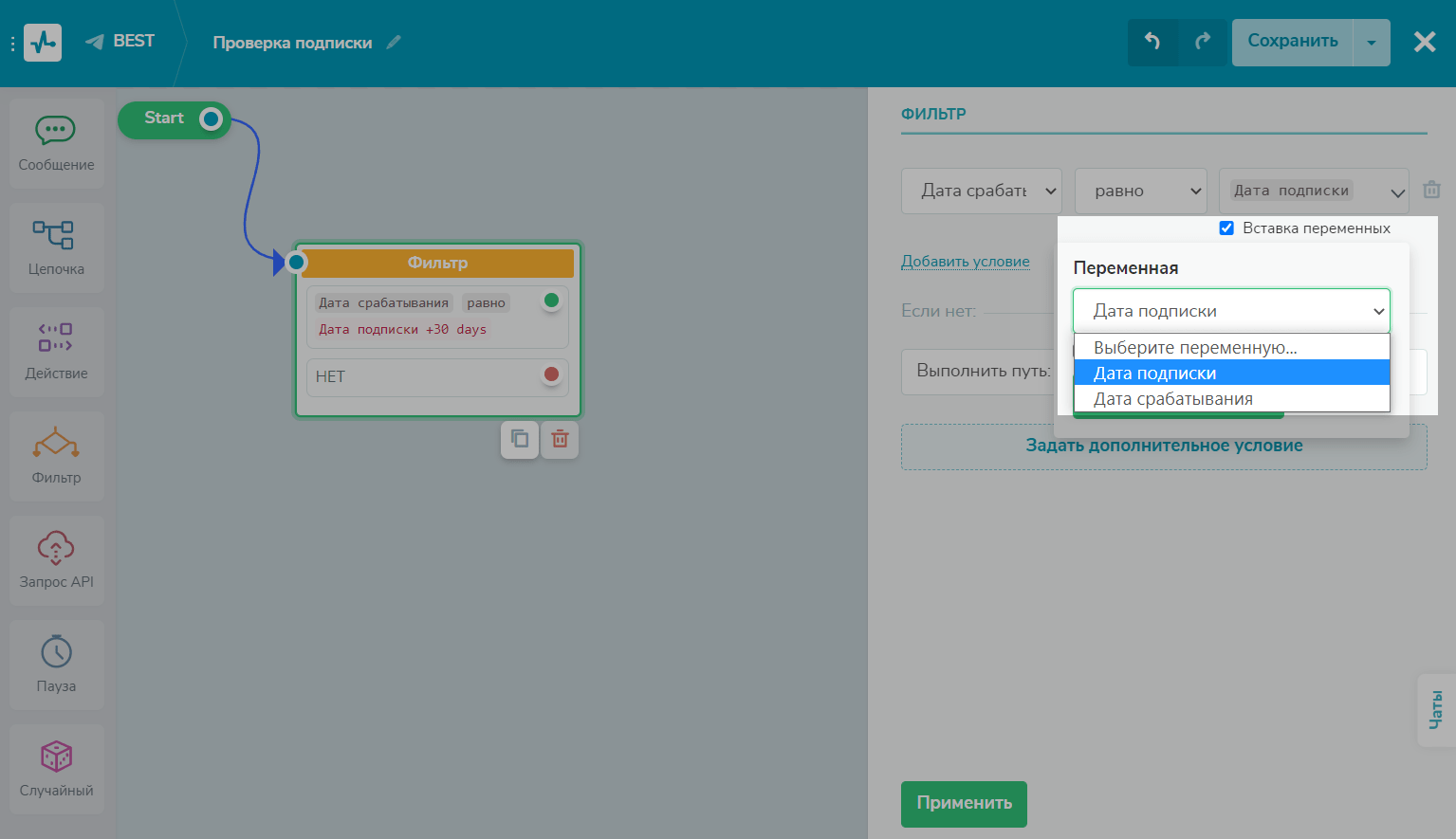The height and width of the screenshot is (839, 1456).
Task: Duplicate the Фильтр node with copy icon
Action: coord(520,439)
